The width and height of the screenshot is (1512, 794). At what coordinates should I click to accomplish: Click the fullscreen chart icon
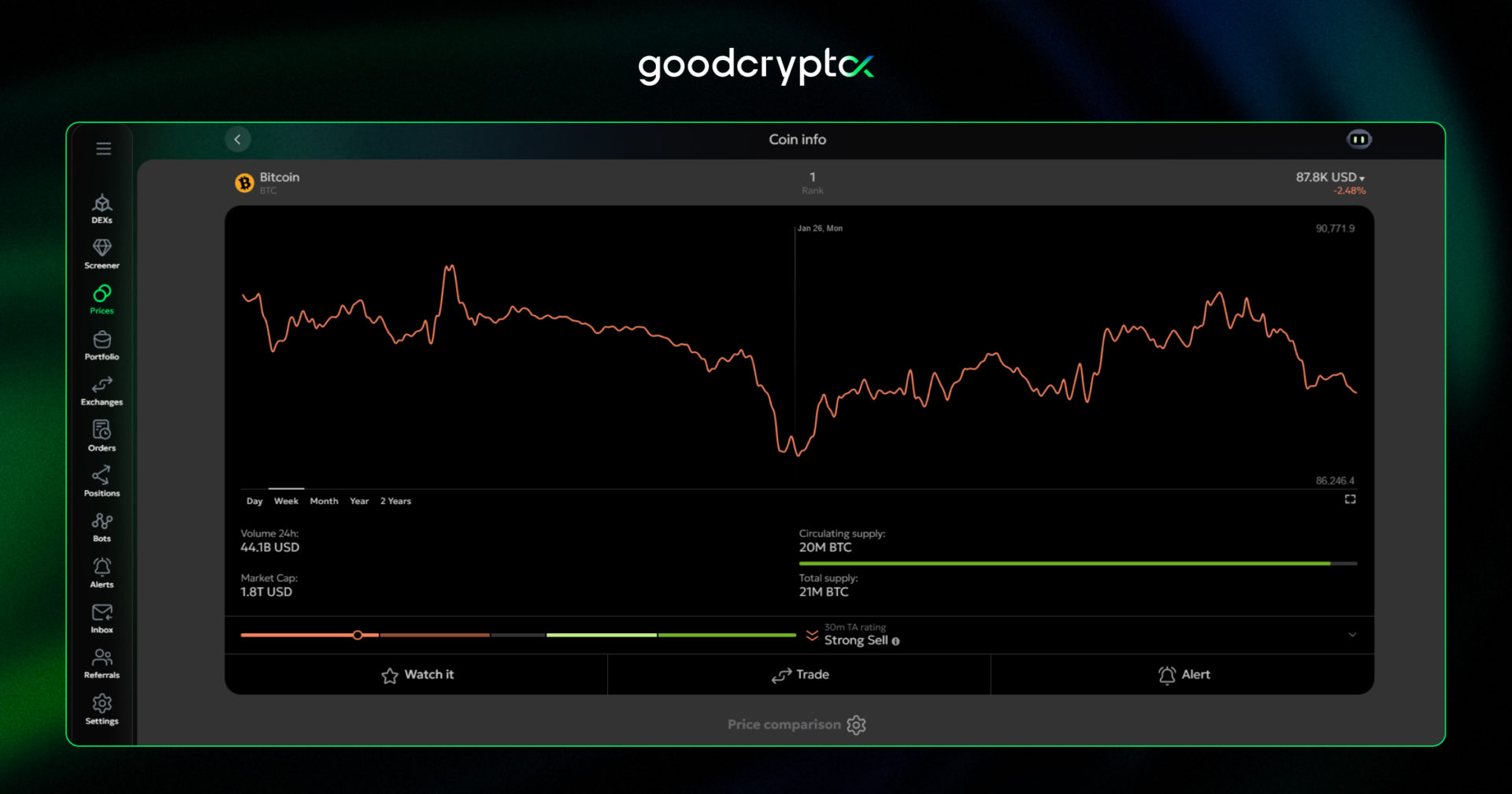1350,499
